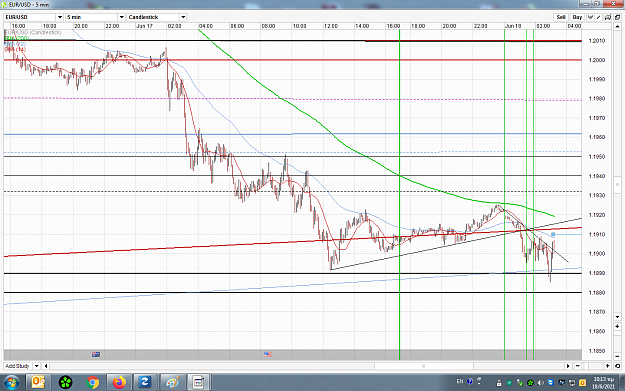Click the blue square price marker near 1.1910

click(553, 234)
